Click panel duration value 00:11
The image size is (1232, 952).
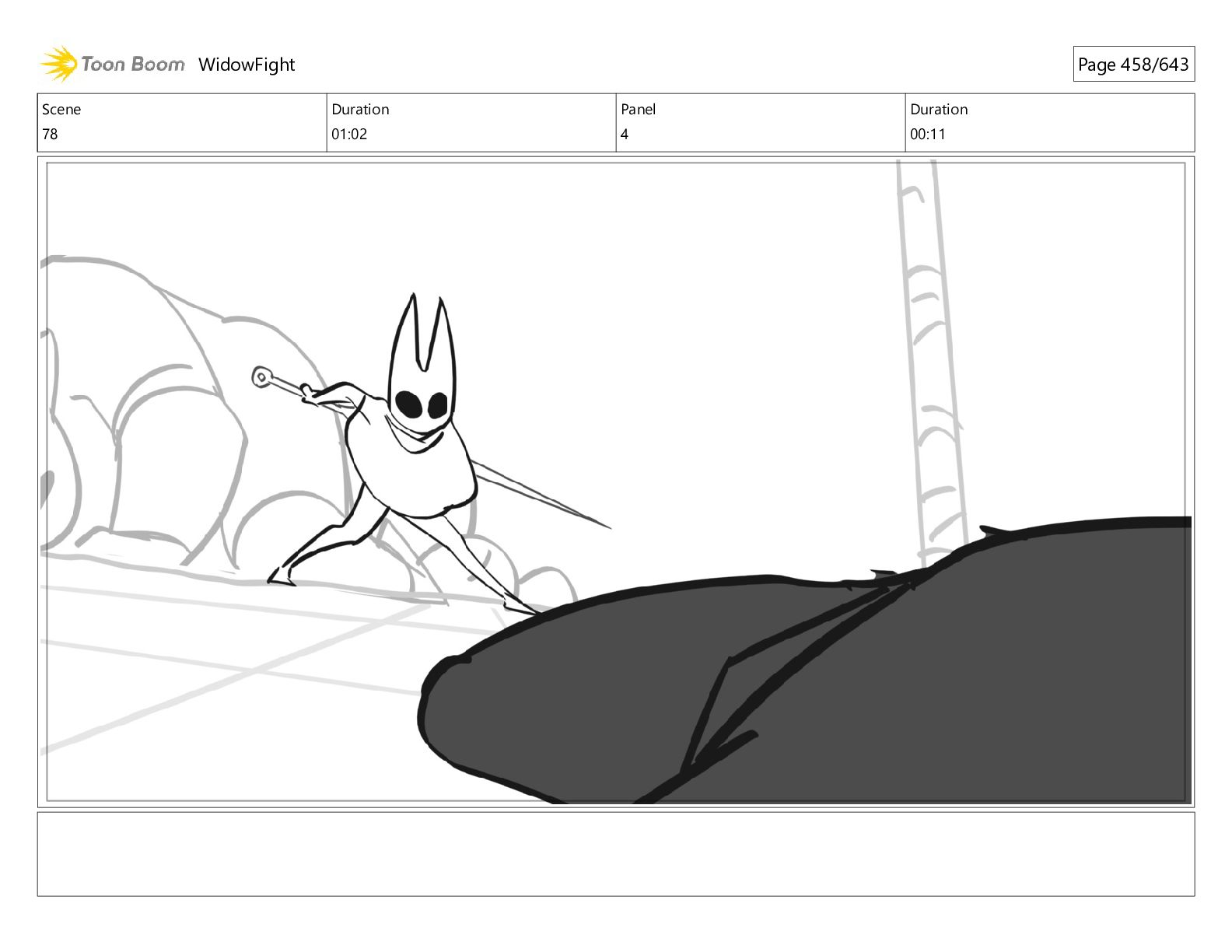(x=928, y=134)
